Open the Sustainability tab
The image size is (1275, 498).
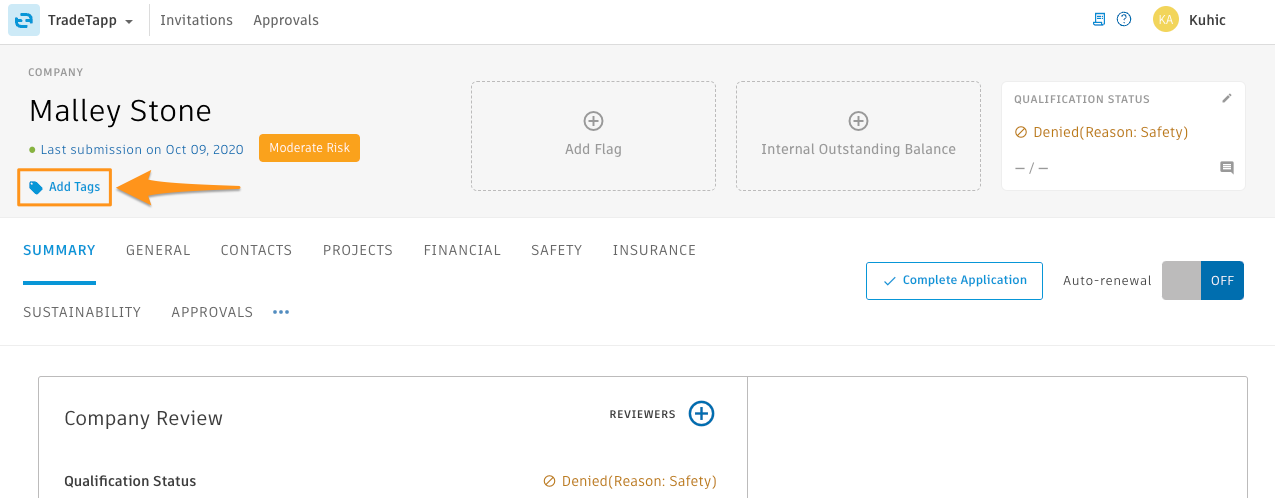point(82,312)
